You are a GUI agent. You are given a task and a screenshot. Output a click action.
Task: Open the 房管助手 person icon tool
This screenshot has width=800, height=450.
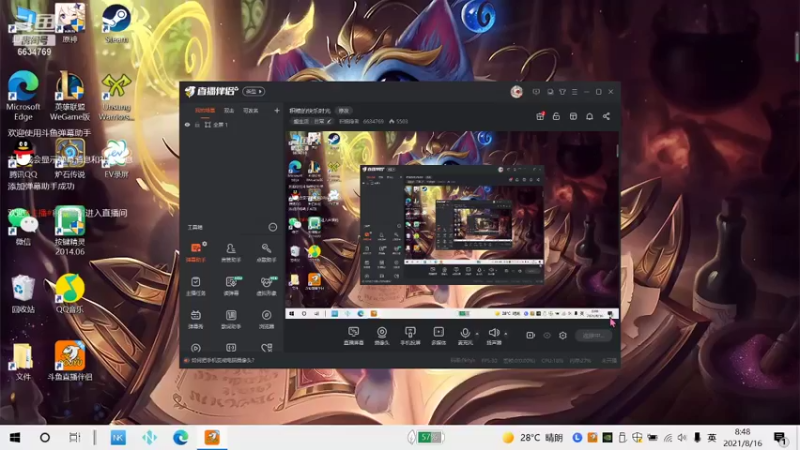pyautogui.click(x=231, y=252)
